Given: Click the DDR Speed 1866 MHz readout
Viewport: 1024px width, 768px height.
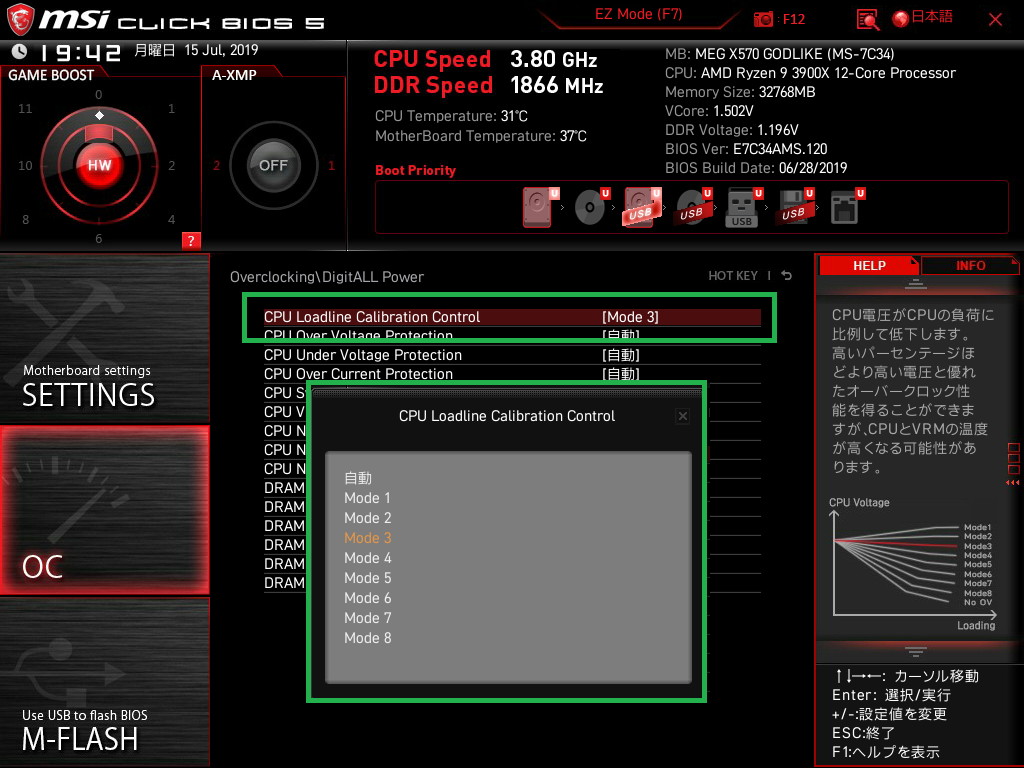Looking at the screenshot, I should 488,86.
